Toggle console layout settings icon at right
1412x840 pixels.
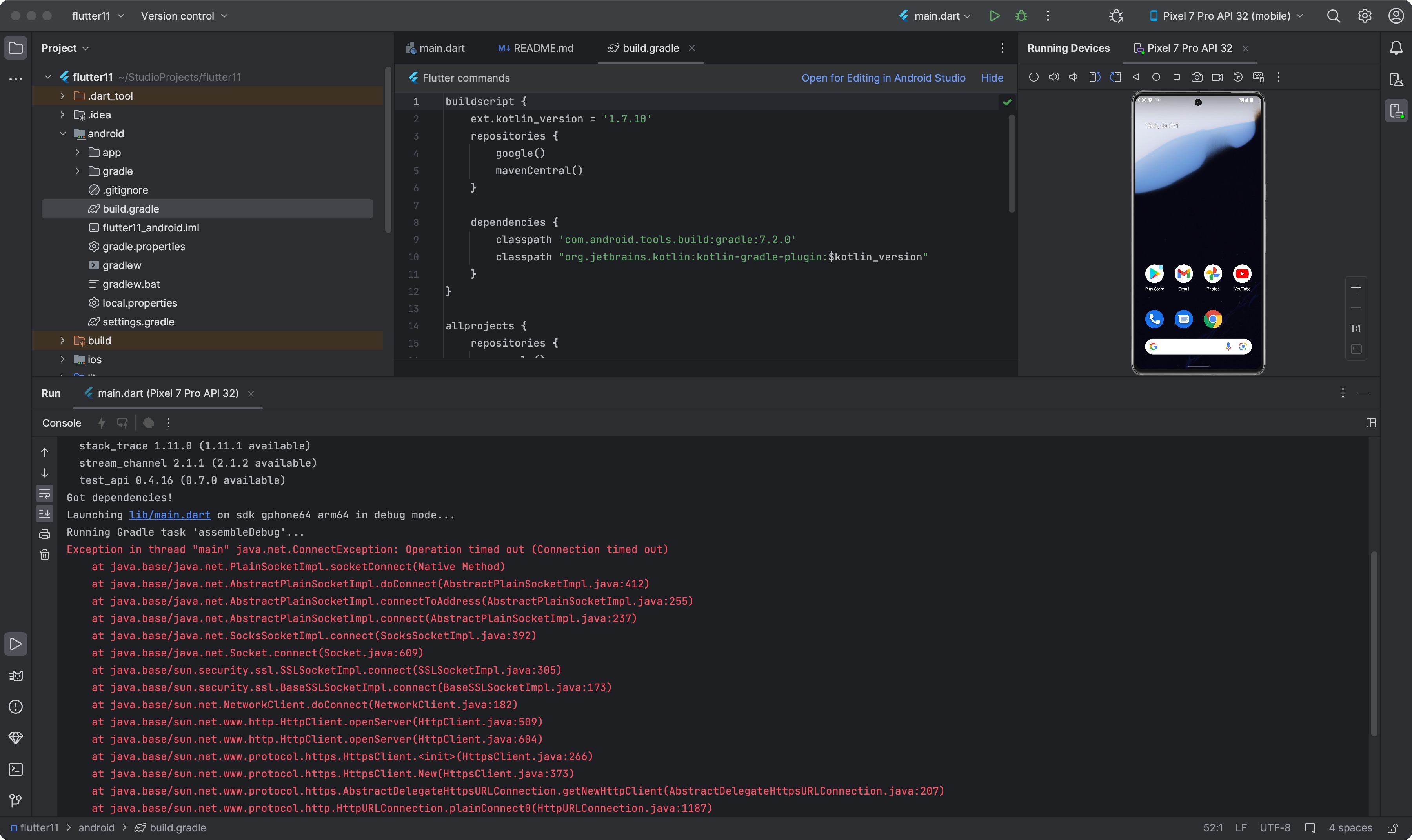click(x=1371, y=423)
